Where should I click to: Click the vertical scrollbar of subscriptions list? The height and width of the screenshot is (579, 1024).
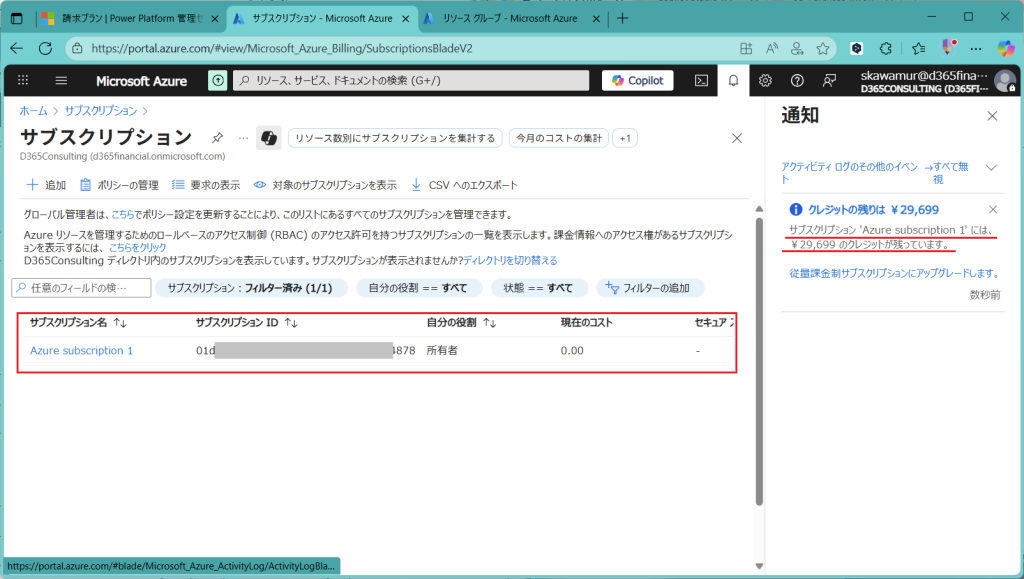click(759, 360)
